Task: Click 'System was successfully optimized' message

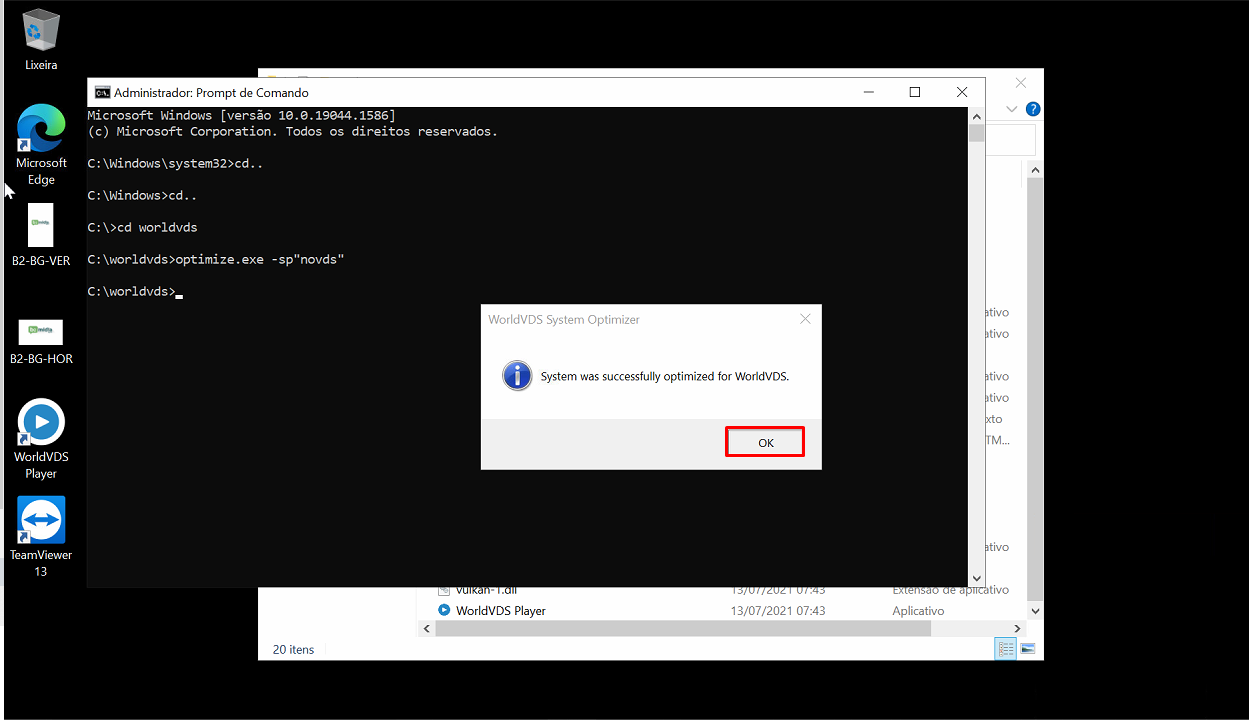Action: point(665,377)
